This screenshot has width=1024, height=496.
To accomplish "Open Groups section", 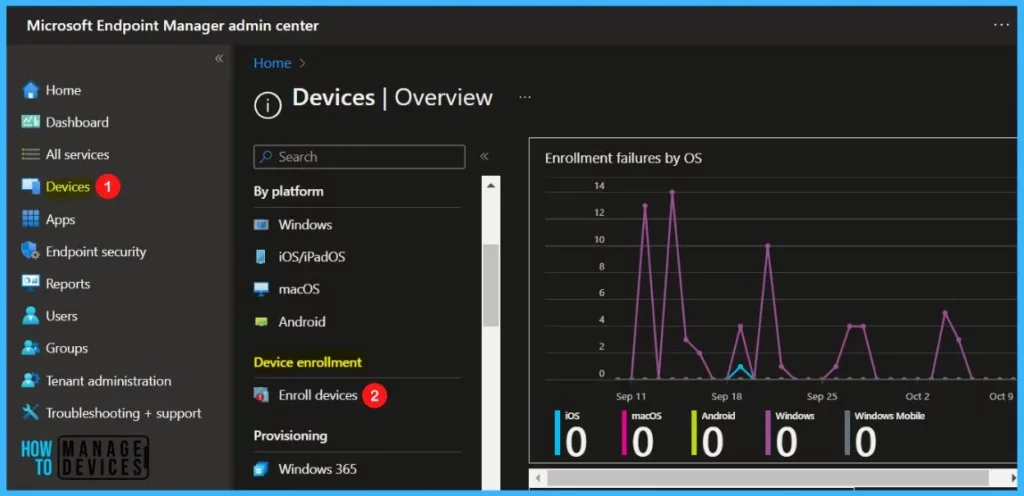I will coord(67,349).
